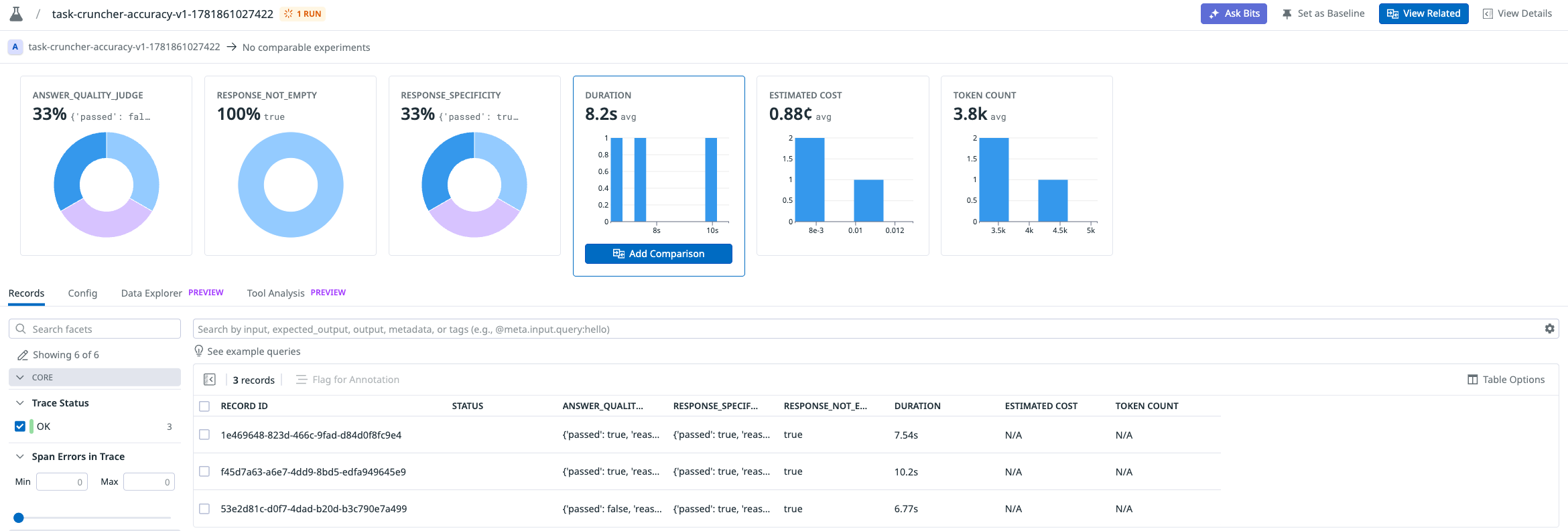Click the 'passed': false answer quality cell
Viewport: 1568px width, 531px height.
click(x=612, y=509)
